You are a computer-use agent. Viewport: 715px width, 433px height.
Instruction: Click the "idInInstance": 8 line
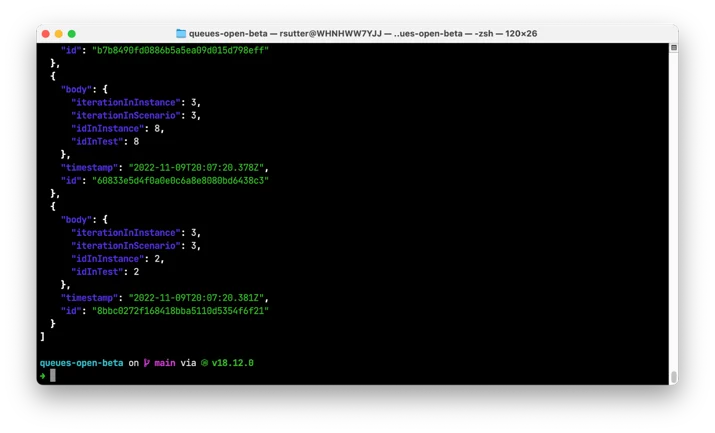point(117,129)
